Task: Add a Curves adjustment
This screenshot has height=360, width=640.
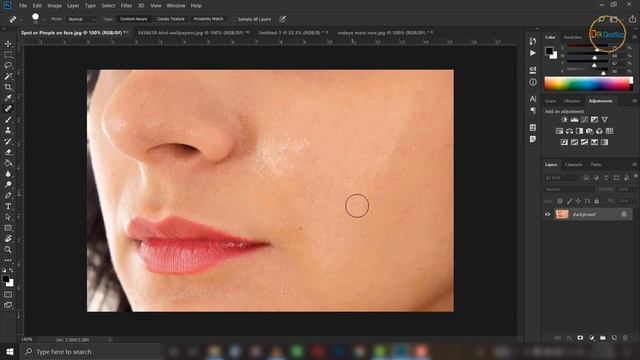Action: (x=584, y=120)
